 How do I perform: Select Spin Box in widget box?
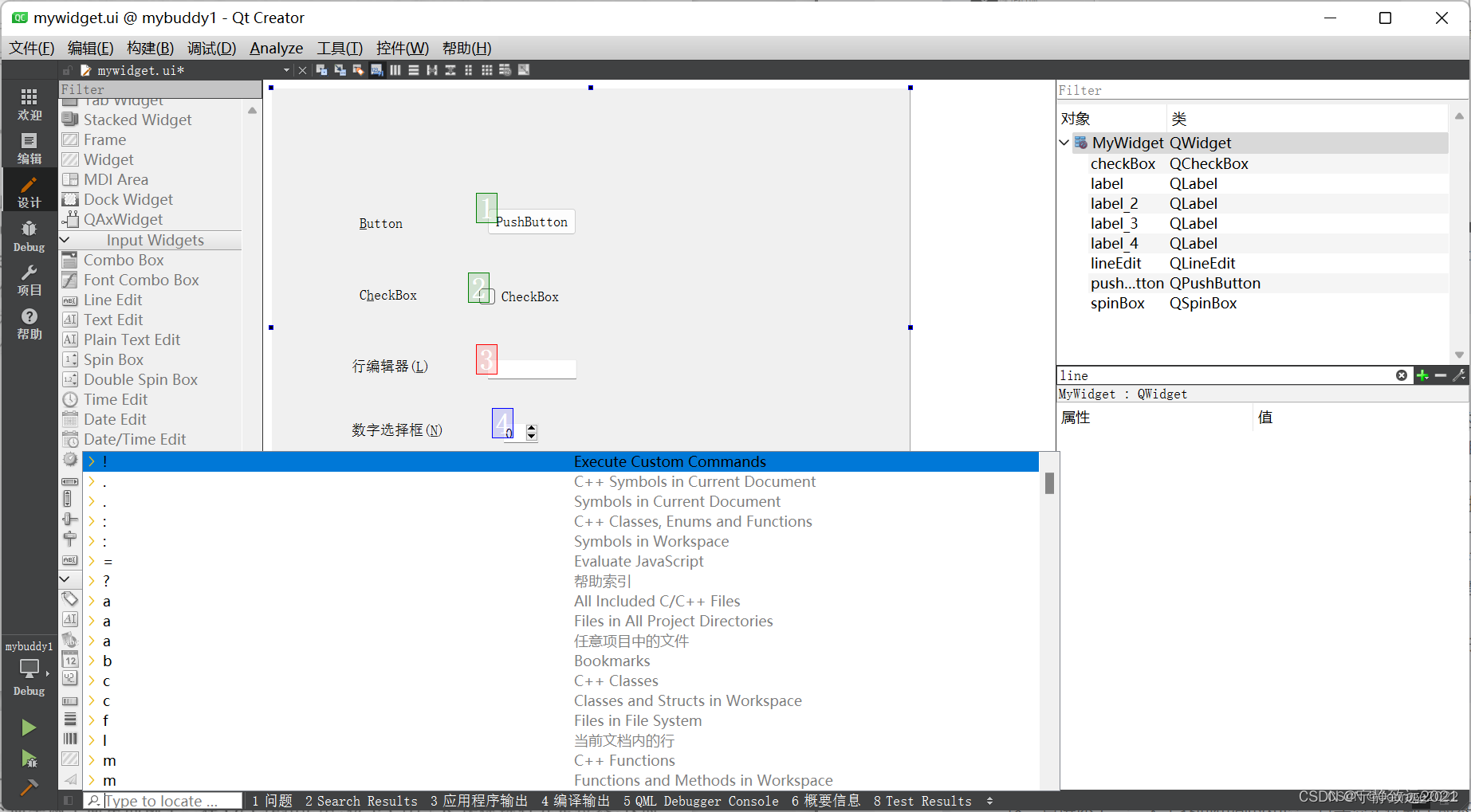point(113,359)
